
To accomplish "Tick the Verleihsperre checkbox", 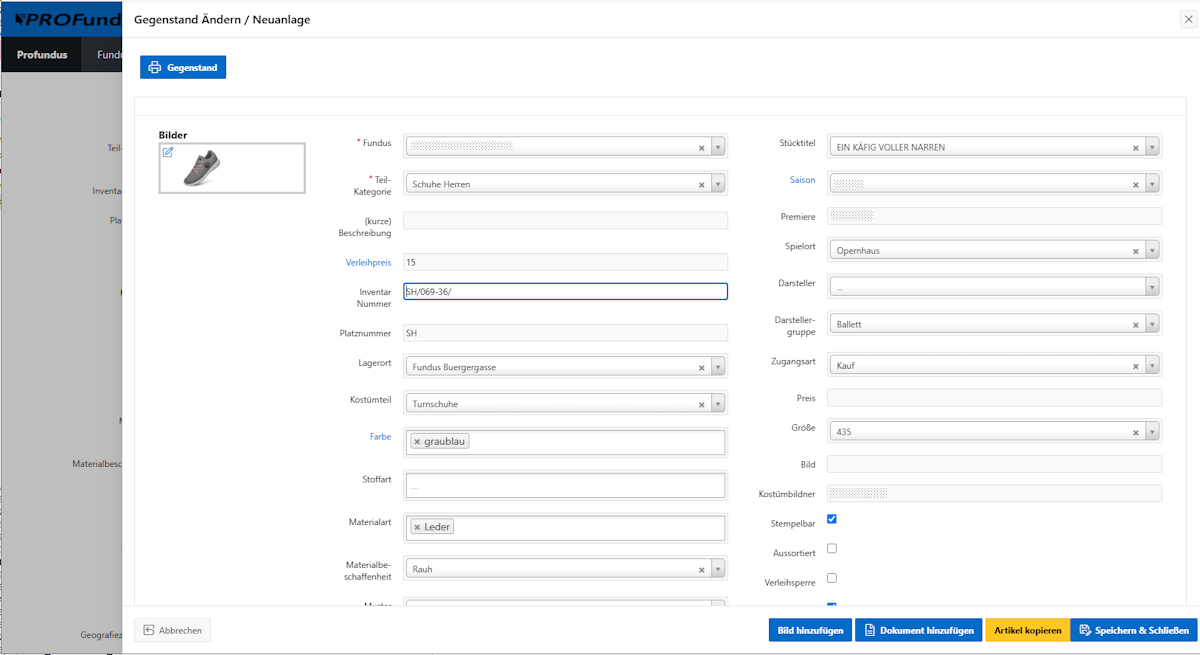I will 832,577.
